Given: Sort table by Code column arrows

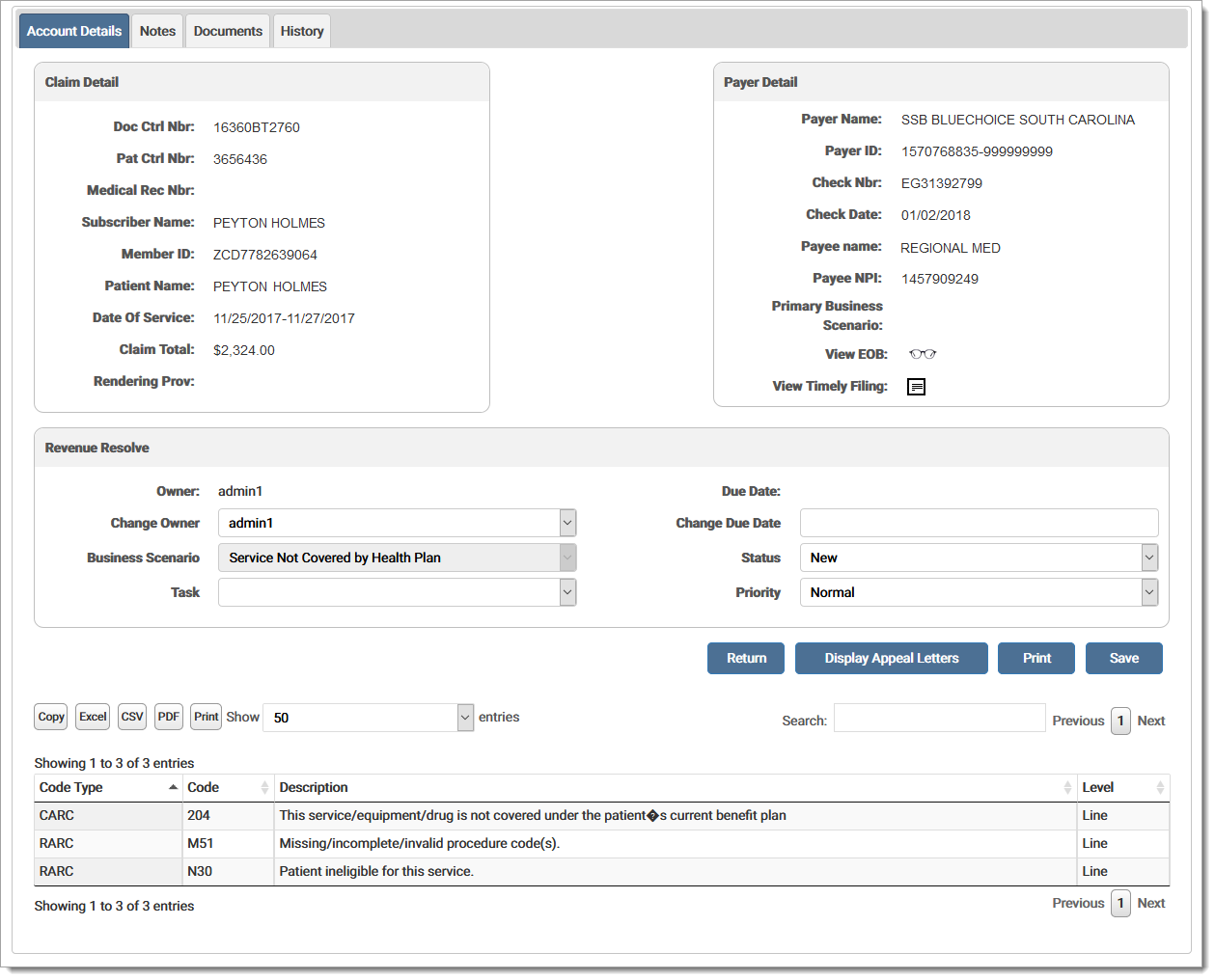Looking at the screenshot, I should 263,788.
